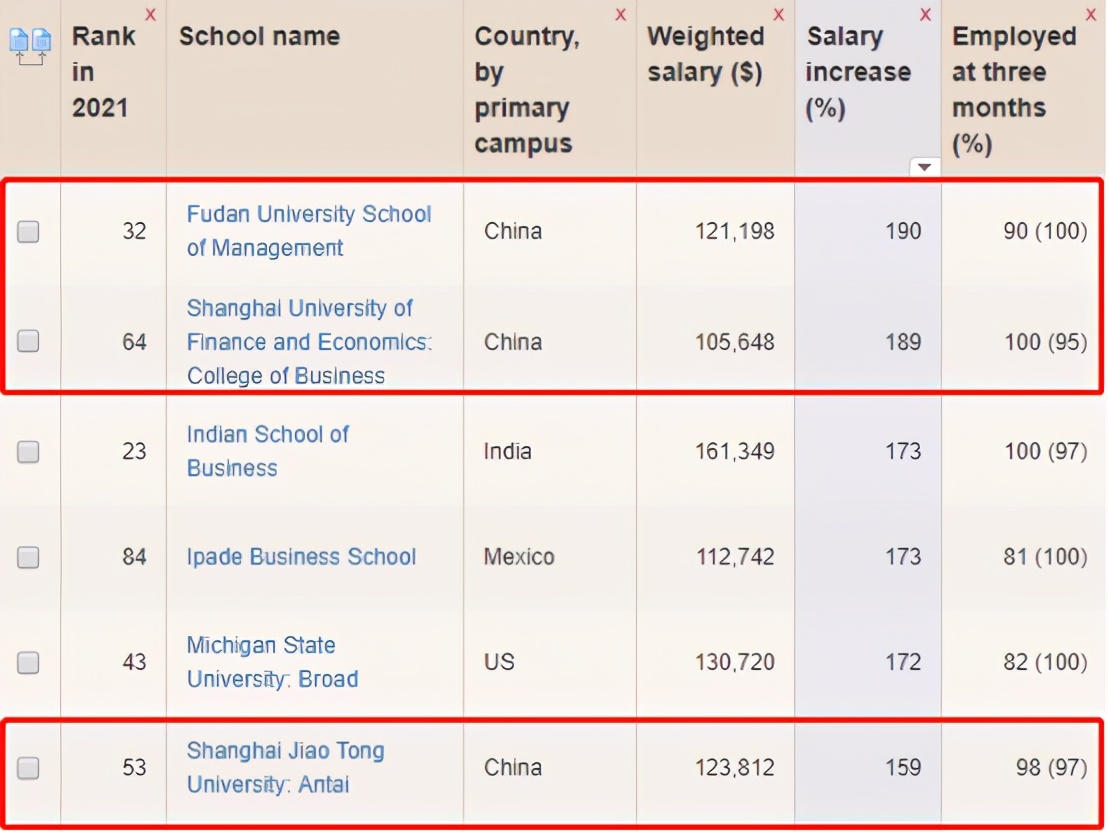Click the compare schools icon
This screenshot has width=1108, height=832.
(29, 46)
